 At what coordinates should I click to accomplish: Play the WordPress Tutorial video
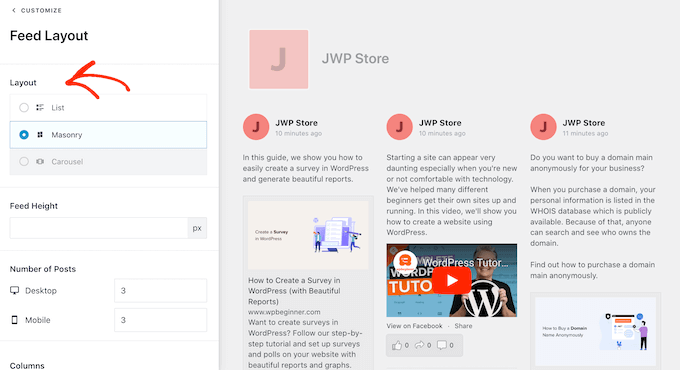point(451,281)
